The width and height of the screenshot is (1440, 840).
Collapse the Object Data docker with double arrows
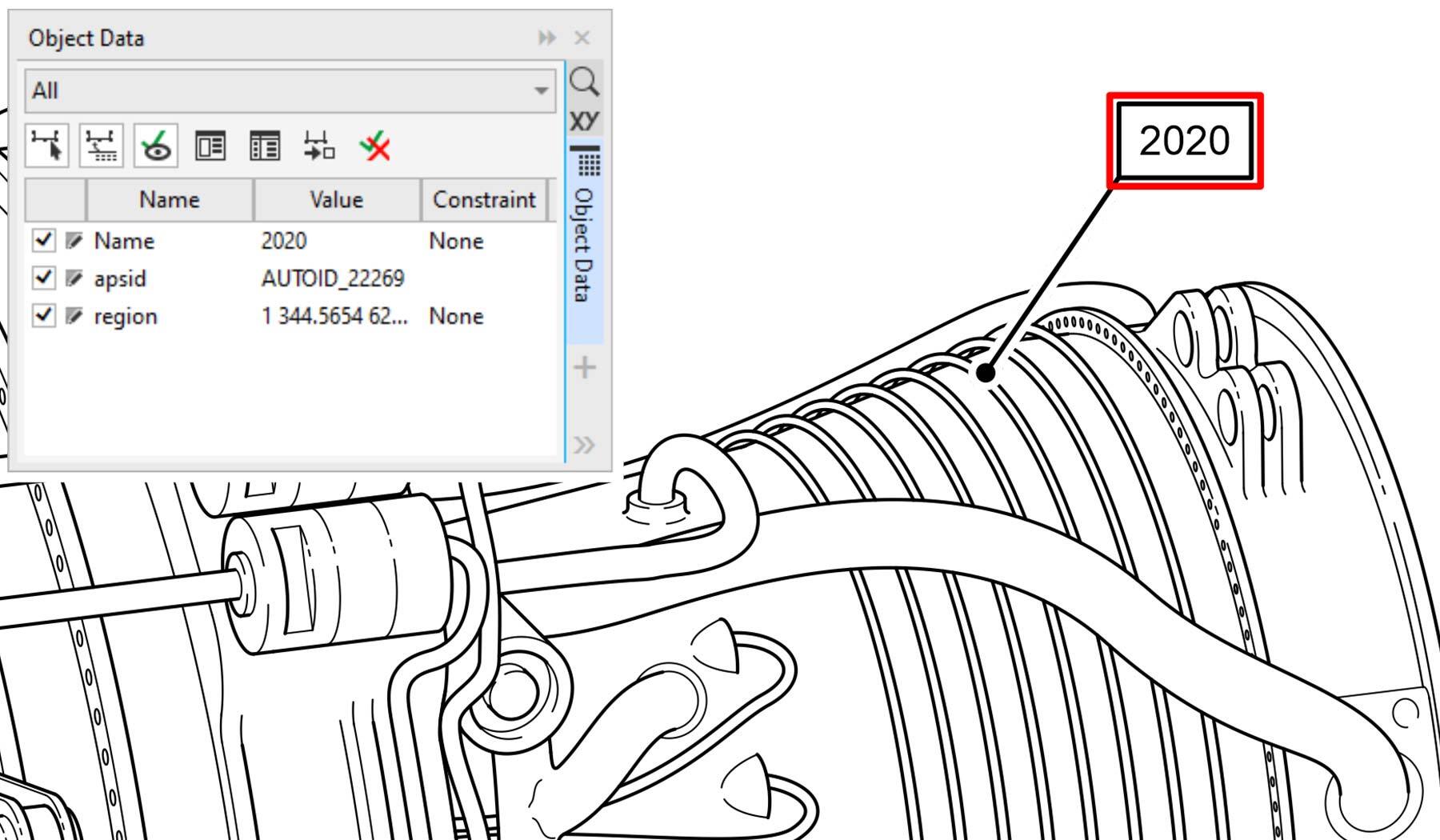coord(547,38)
